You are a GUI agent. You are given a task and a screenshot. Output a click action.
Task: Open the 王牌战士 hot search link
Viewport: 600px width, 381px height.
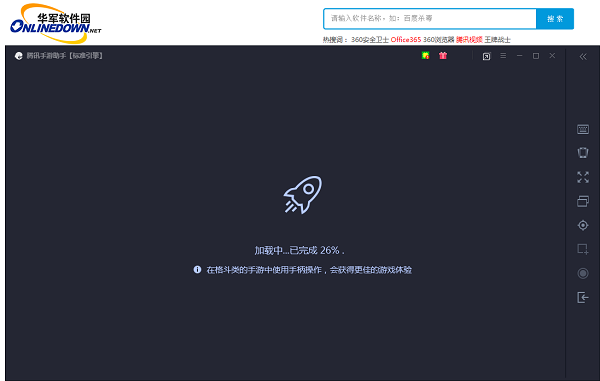[x=497, y=39]
